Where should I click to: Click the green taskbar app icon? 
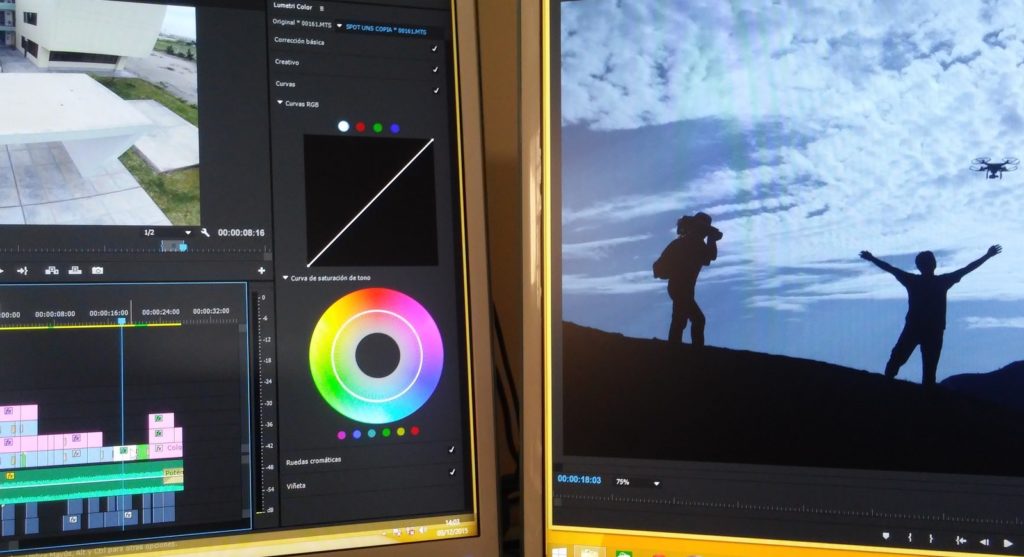pos(624,554)
